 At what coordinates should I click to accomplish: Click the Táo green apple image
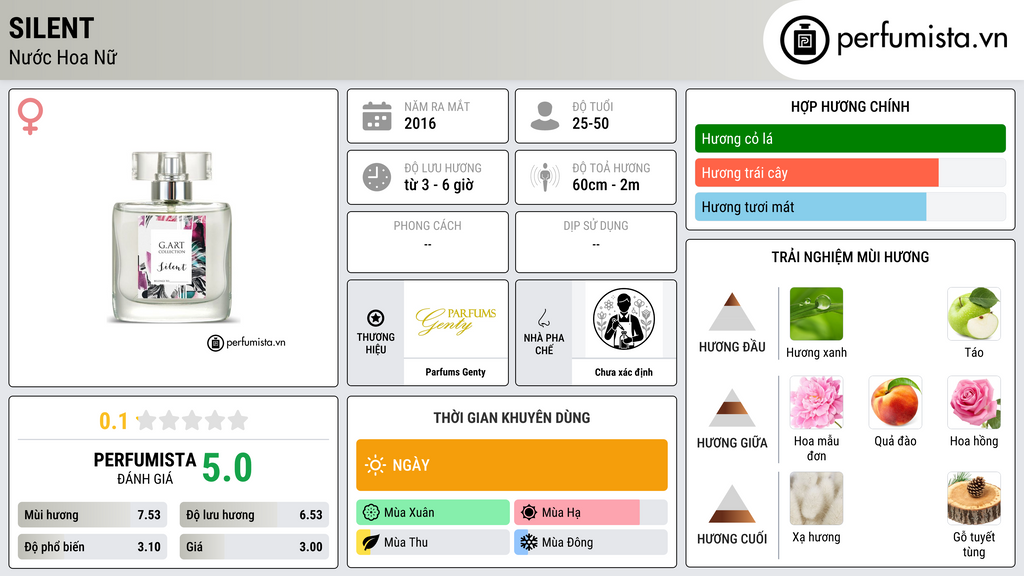point(974,314)
